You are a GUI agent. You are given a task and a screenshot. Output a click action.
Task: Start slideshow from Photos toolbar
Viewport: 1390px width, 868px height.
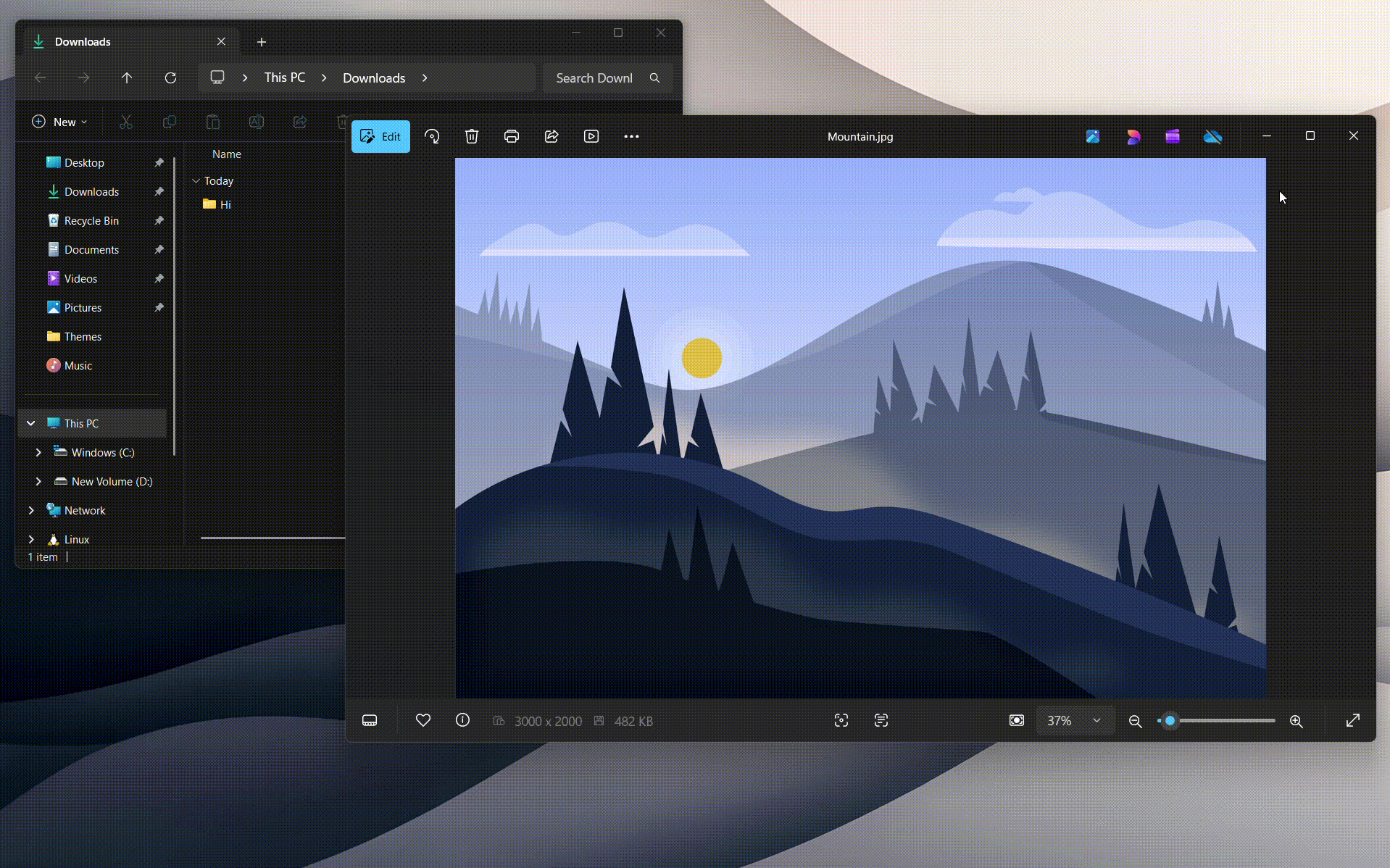coord(591,136)
